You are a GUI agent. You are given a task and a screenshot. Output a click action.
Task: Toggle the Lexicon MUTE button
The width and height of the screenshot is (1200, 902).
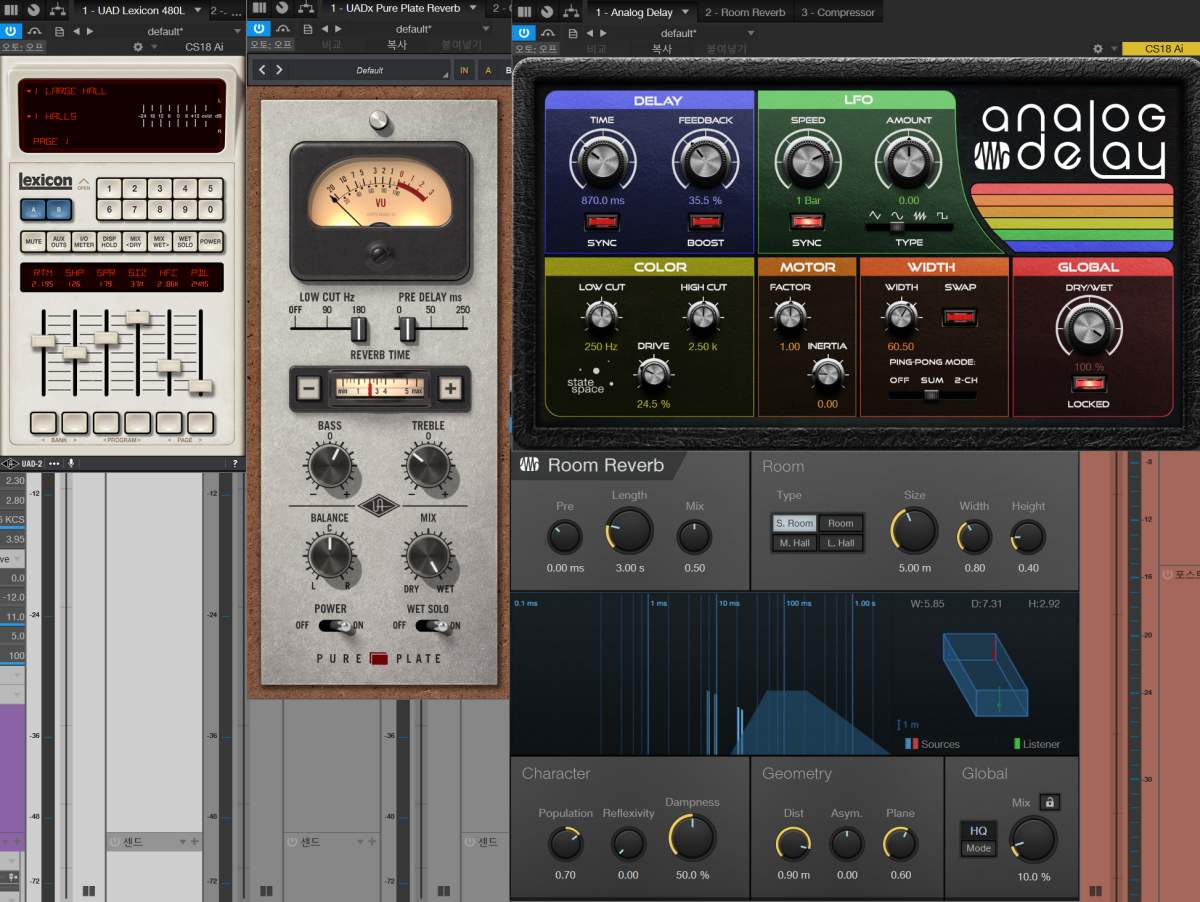tap(33, 241)
